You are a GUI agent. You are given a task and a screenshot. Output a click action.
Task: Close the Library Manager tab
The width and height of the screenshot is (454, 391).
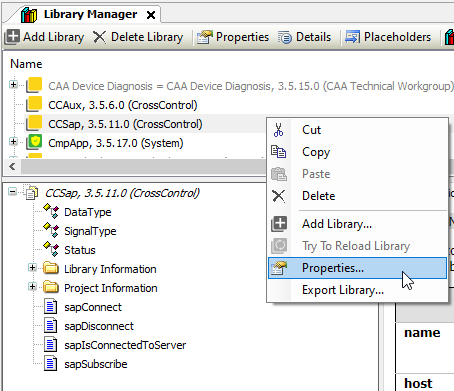tap(151, 15)
